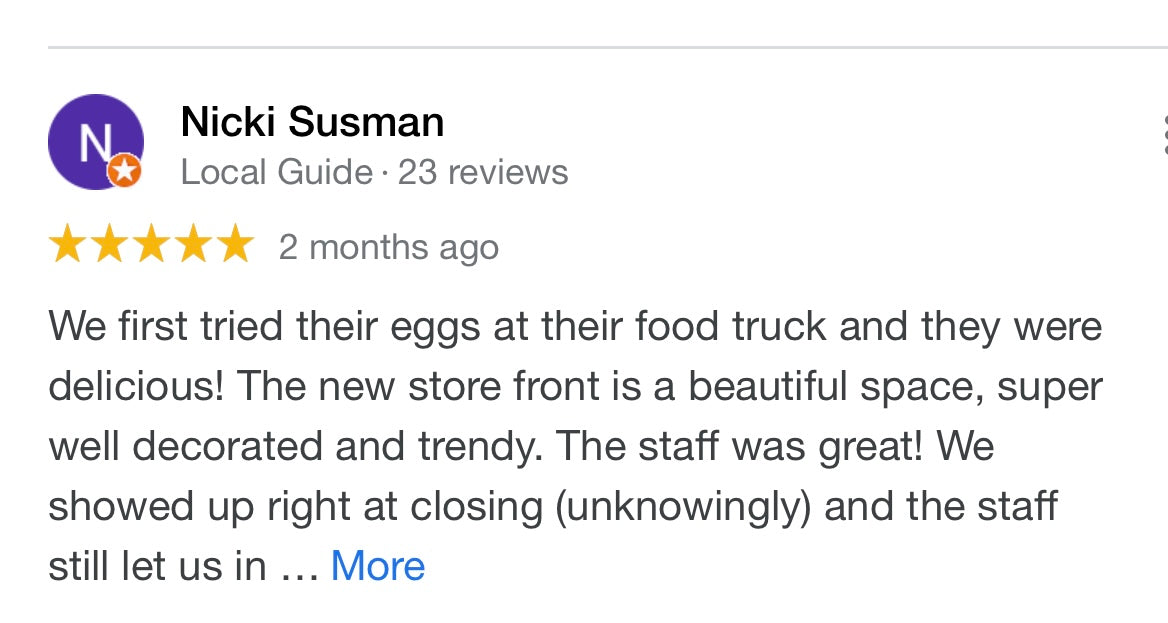Select the first yellow rating star
The height and width of the screenshot is (623, 1168).
68,244
